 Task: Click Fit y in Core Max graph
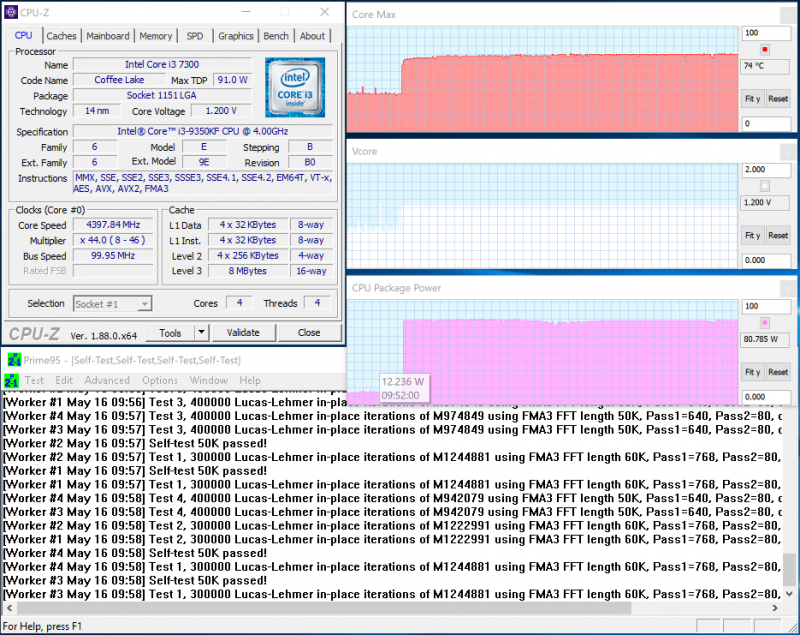click(753, 98)
